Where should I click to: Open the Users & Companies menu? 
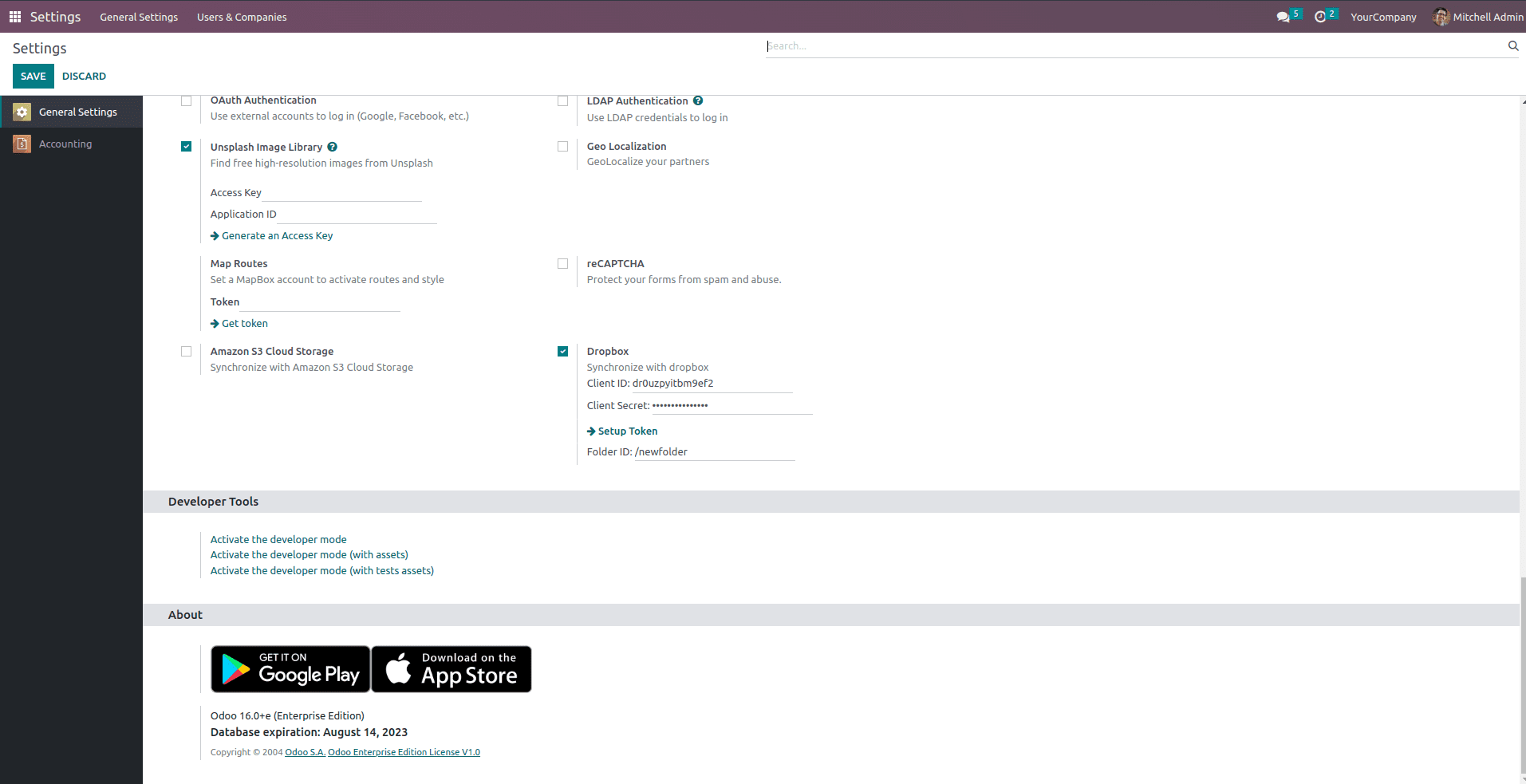241,17
